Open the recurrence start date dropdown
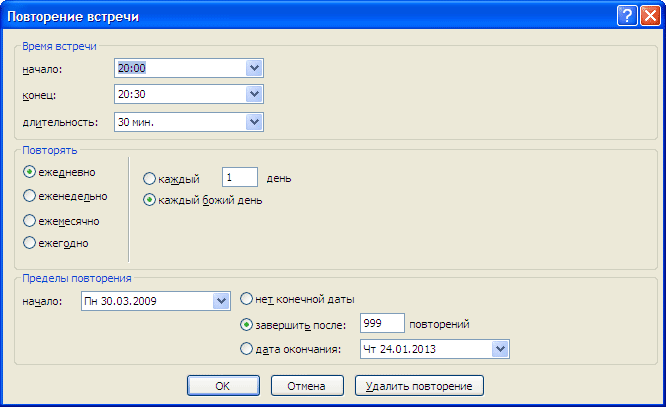The height and width of the screenshot is (407, 666). point(221,301)
